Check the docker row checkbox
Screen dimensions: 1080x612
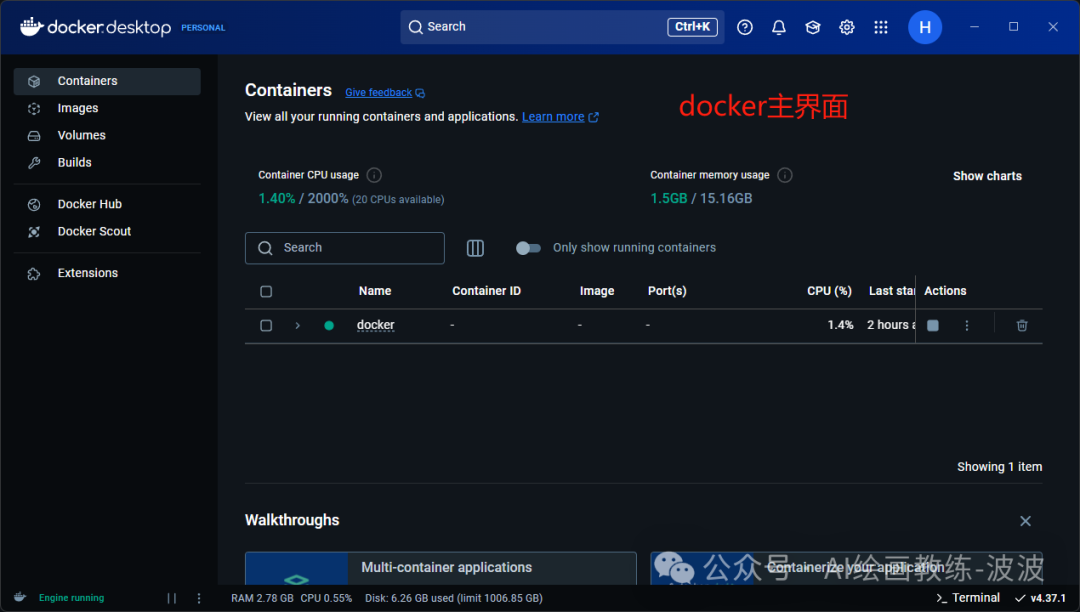tap(266, 326)
